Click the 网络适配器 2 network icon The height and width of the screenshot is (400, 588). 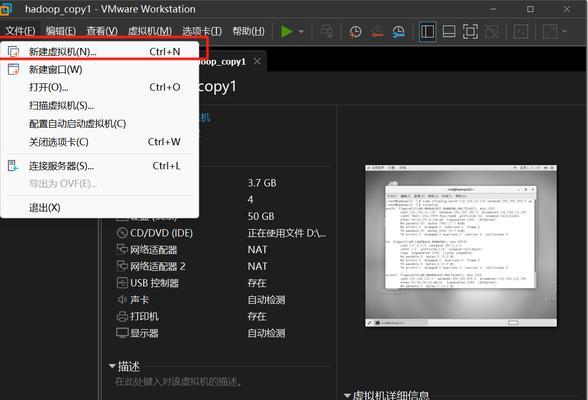[122, 266]
